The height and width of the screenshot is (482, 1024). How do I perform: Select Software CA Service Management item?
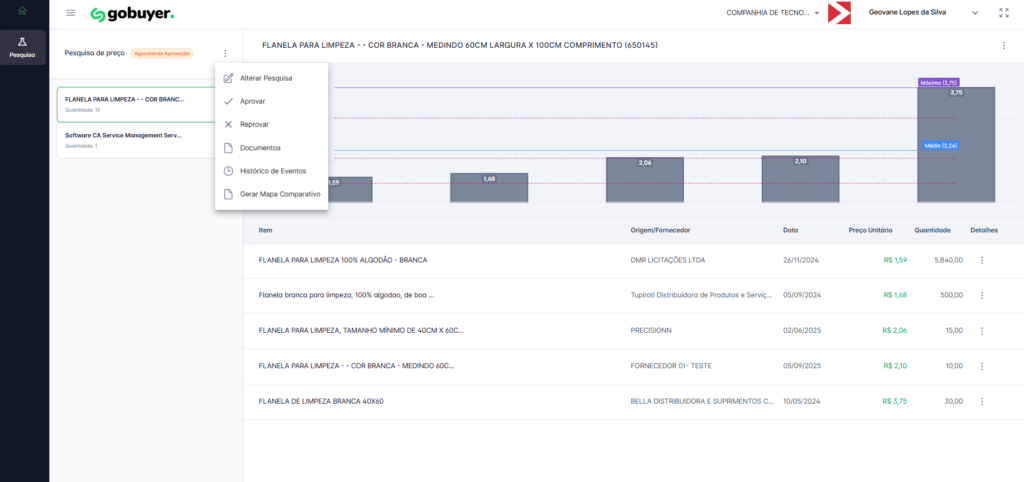[124, 135]
